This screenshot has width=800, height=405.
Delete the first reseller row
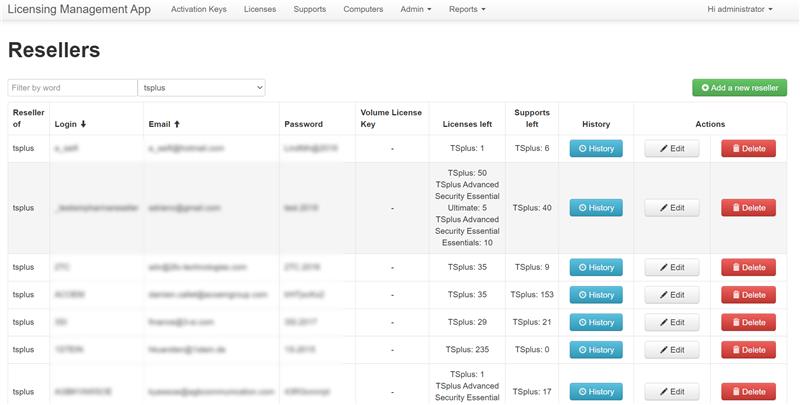[748, 148]
